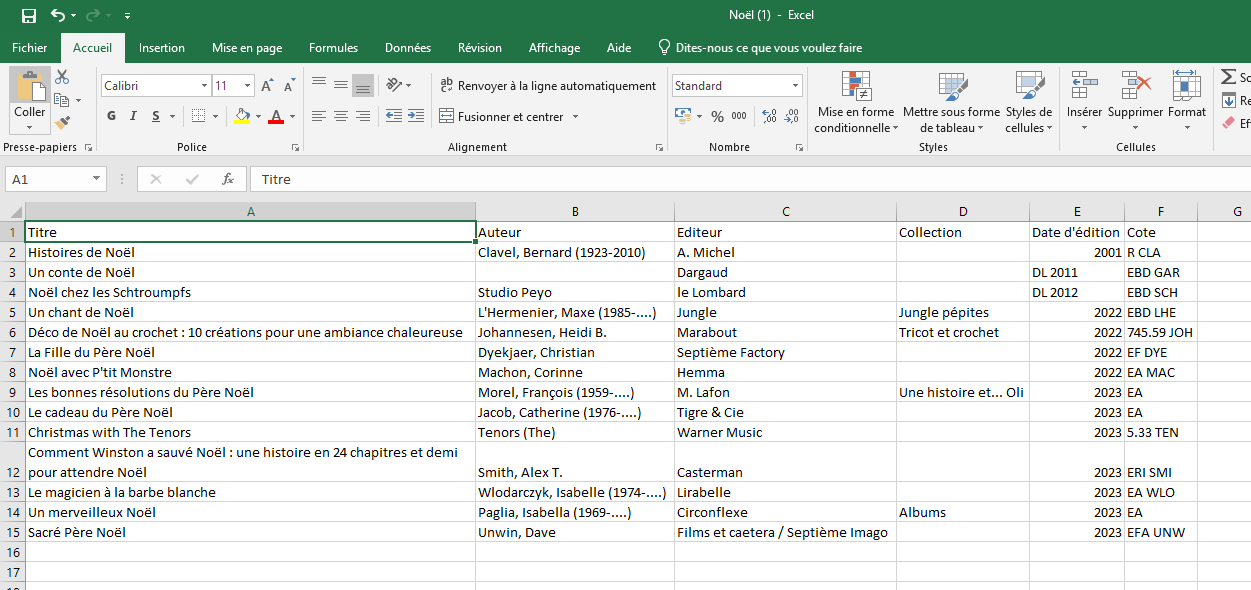This screenshot has height=590, width=1251.
Task: Open Fusionner et centrer dropdown arrow
Action: [x=575, y=117]
